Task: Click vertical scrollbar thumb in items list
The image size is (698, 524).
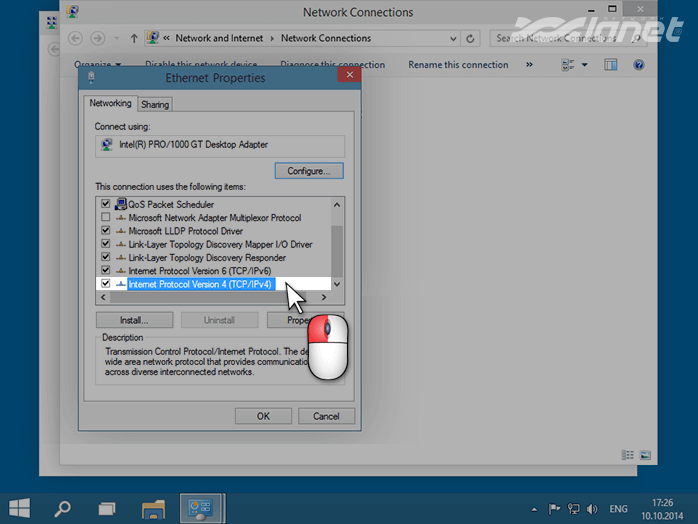Action: point(337,252)
